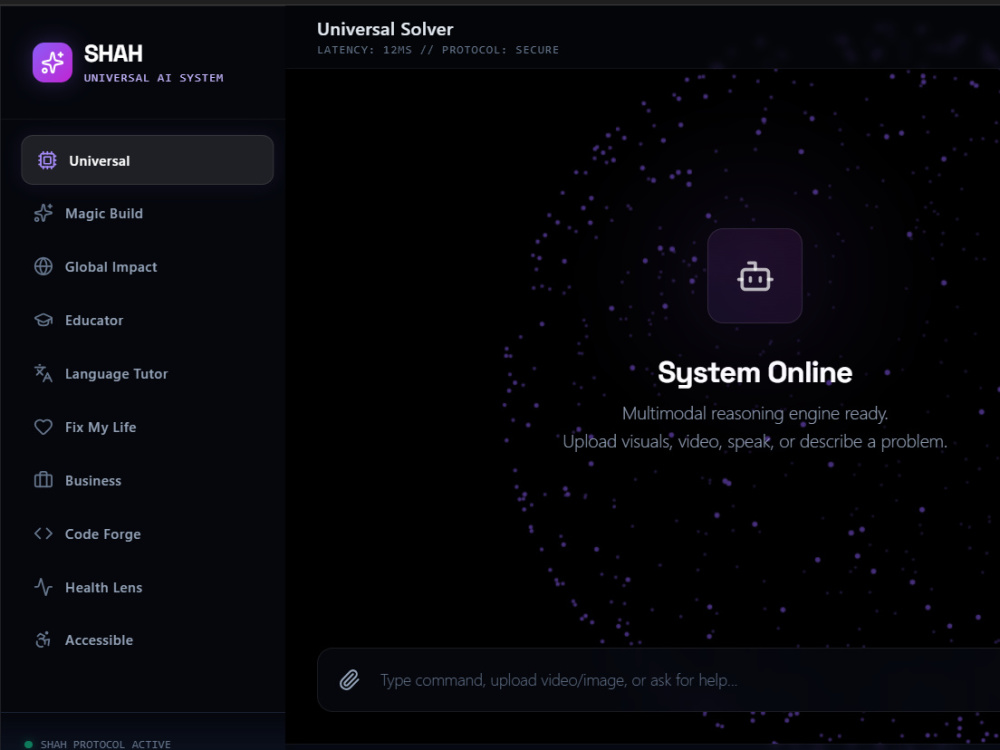Click the SHAH sparkle logo icon
The height and width of the screenshot is (750, 1000).
coord(52,62)
